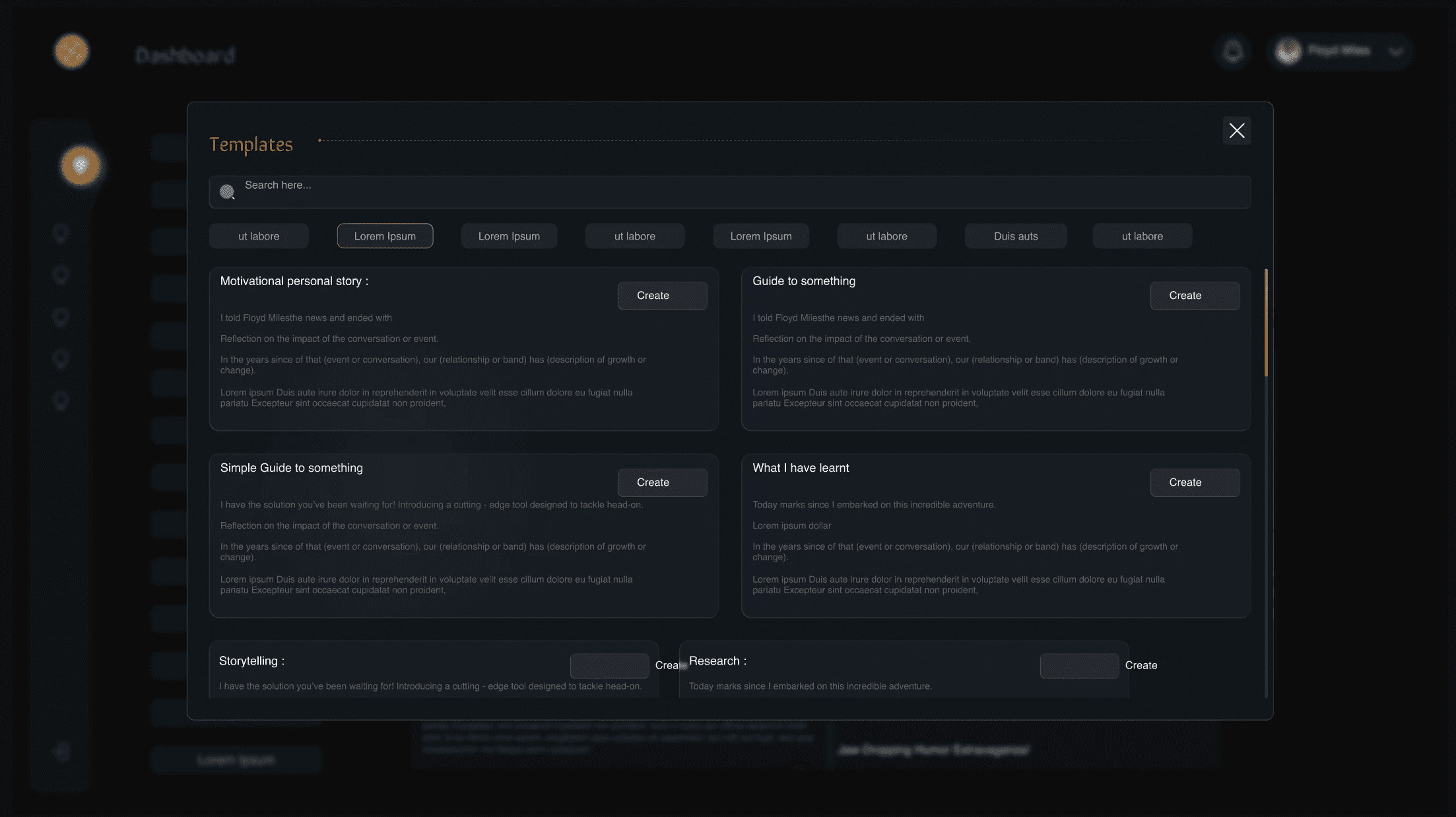Create from 'What I have learnt' template

tap(1194, 482)
